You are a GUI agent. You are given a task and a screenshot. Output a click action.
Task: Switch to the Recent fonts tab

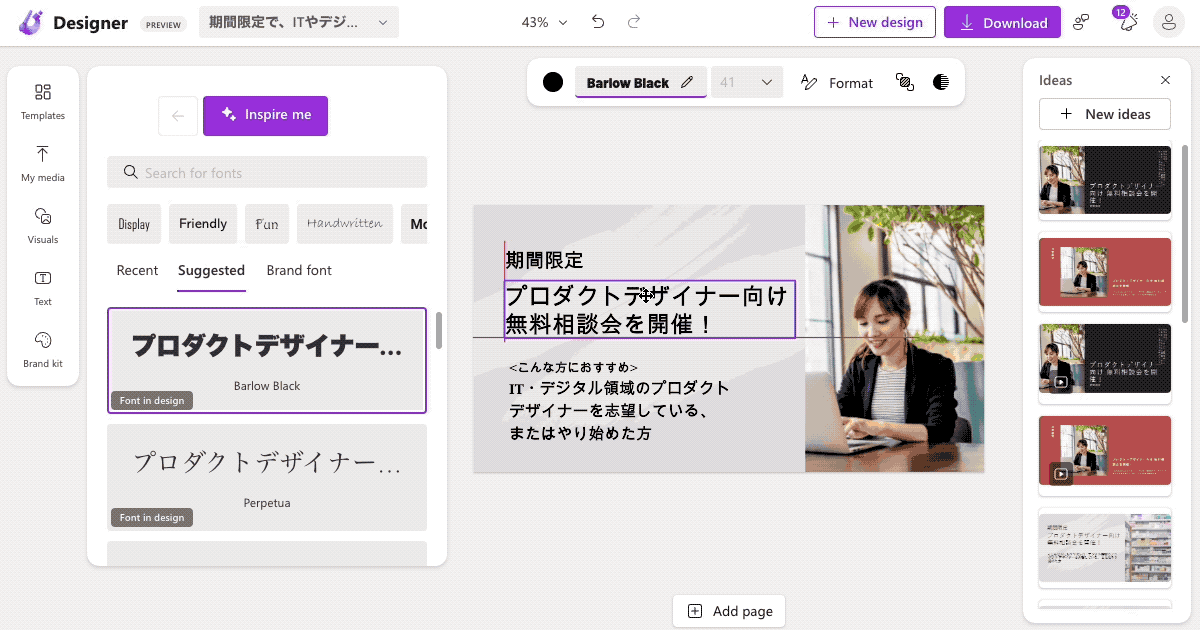point(136,270)
